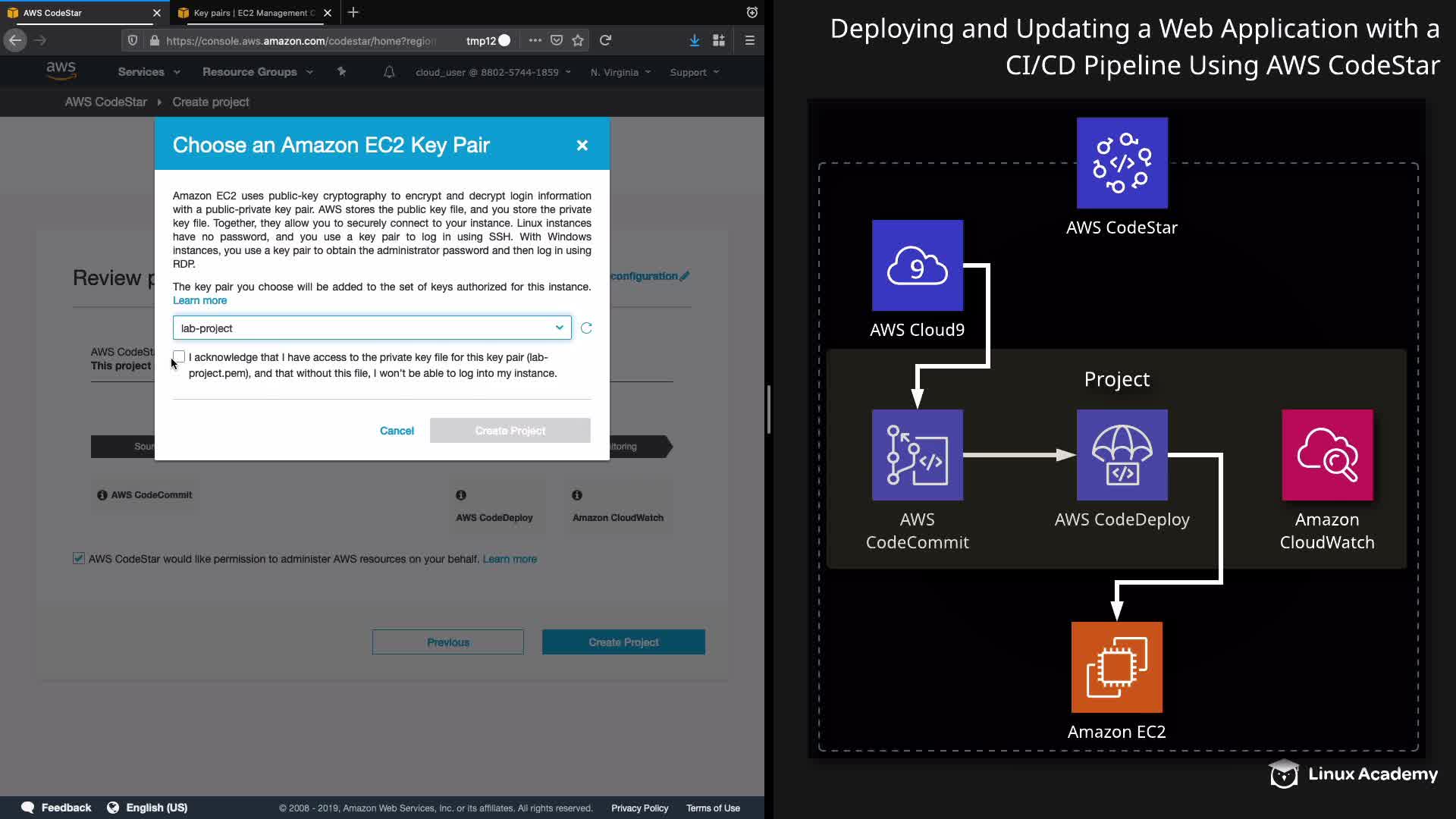The height and width of the screenshot is (819, 1456).
Task: Open the Support menu
Action: (x=694, y=72)
